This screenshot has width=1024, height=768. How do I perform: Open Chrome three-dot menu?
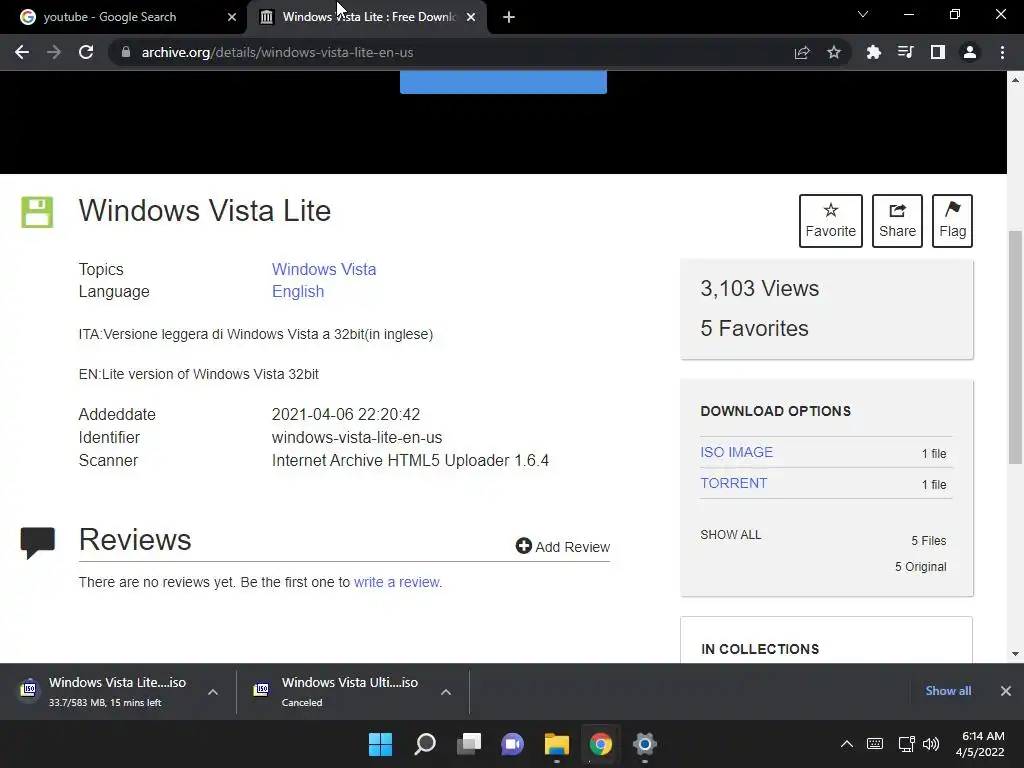(1002, 52)
